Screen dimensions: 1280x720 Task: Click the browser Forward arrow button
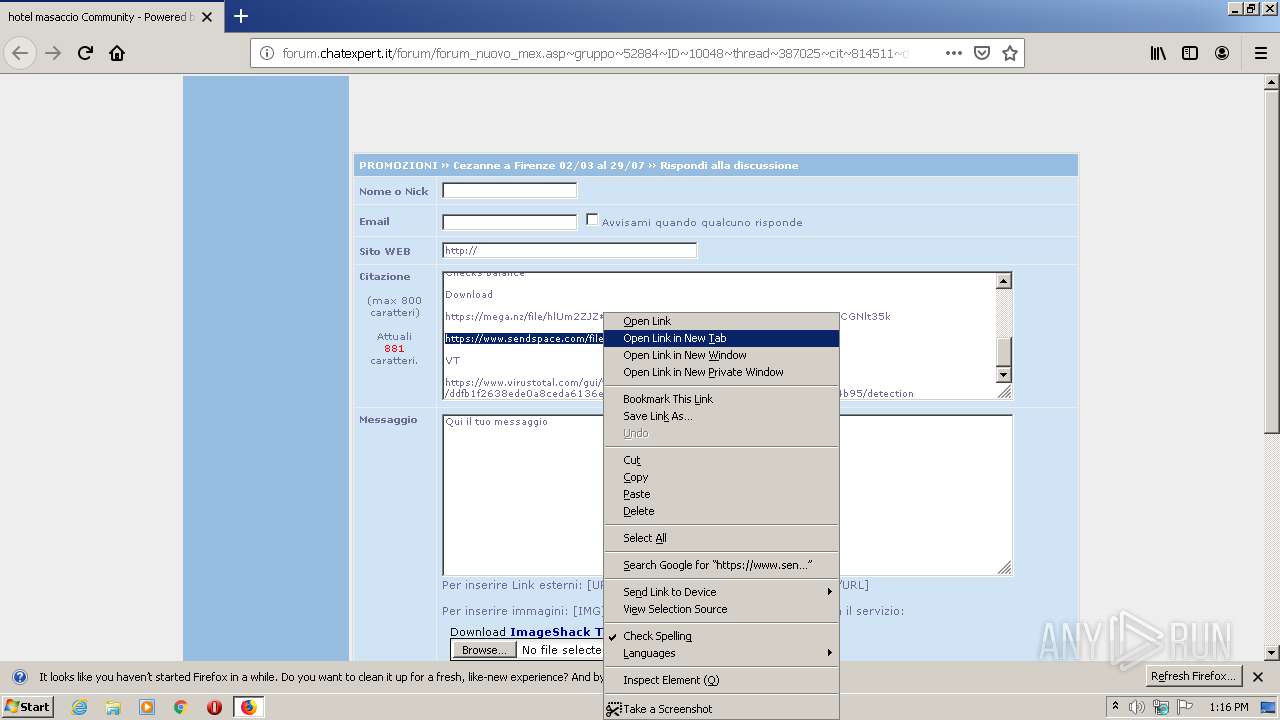[x=53, y=53]
